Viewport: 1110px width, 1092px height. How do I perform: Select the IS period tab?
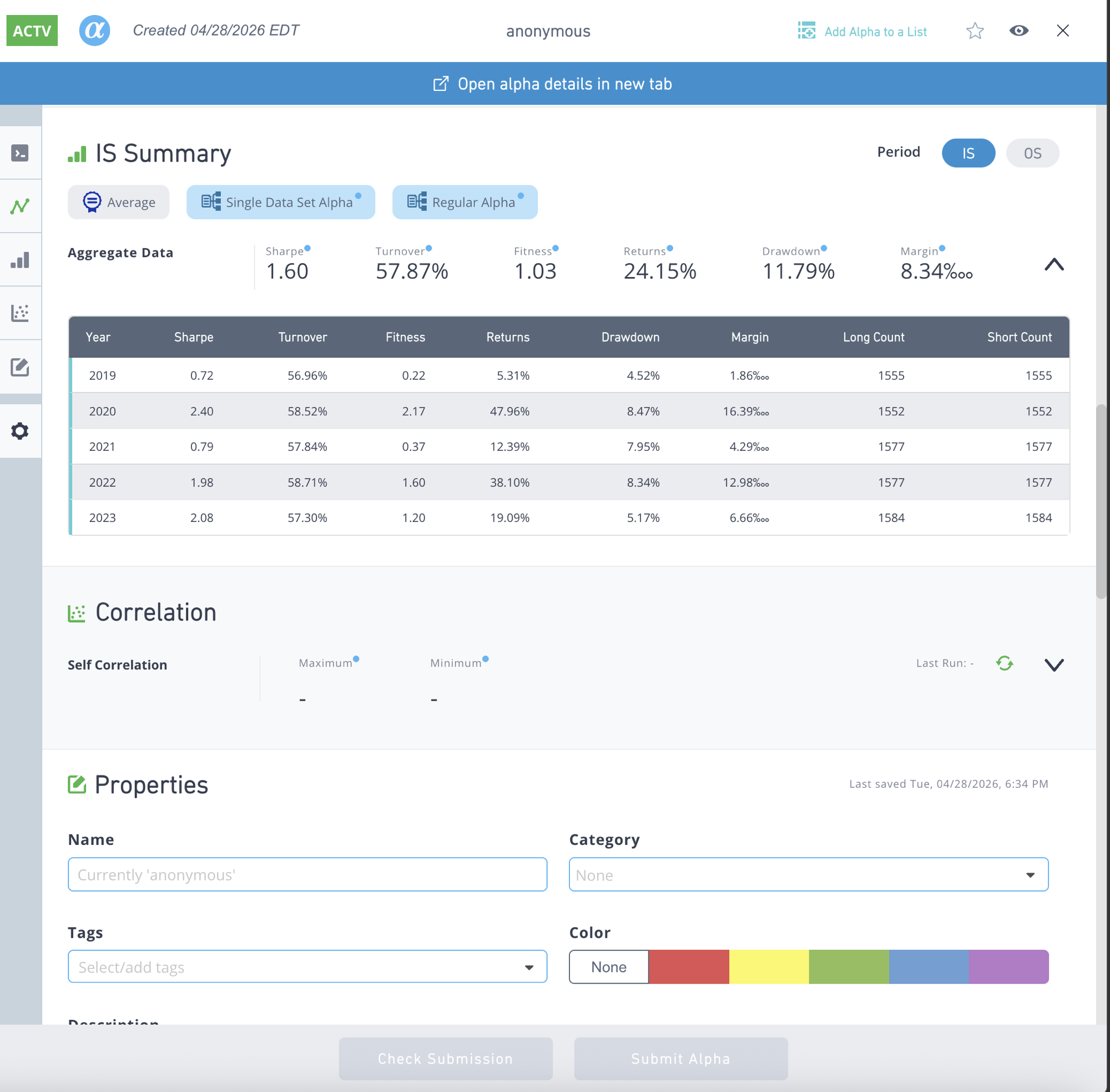(x=968, y=153)
